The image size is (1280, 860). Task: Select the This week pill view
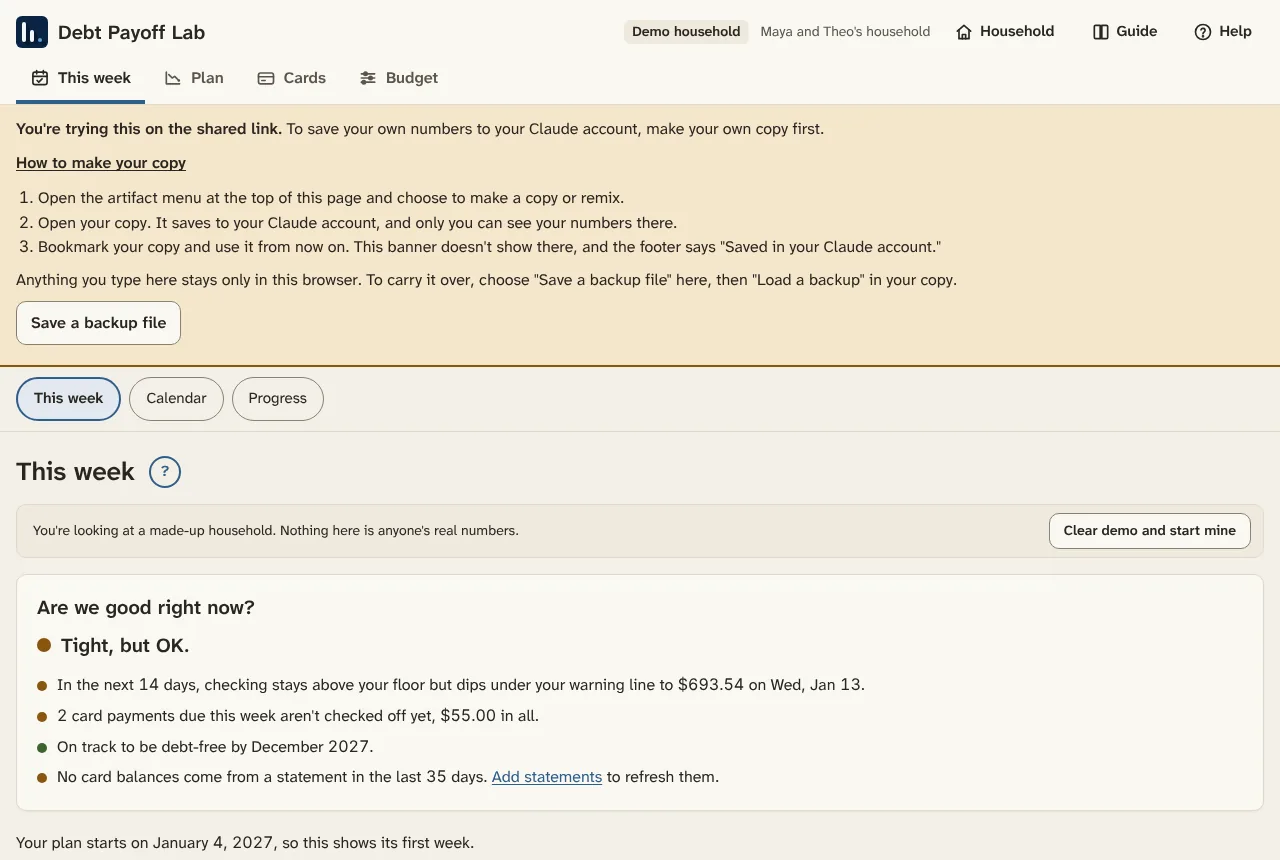[68, 398]
